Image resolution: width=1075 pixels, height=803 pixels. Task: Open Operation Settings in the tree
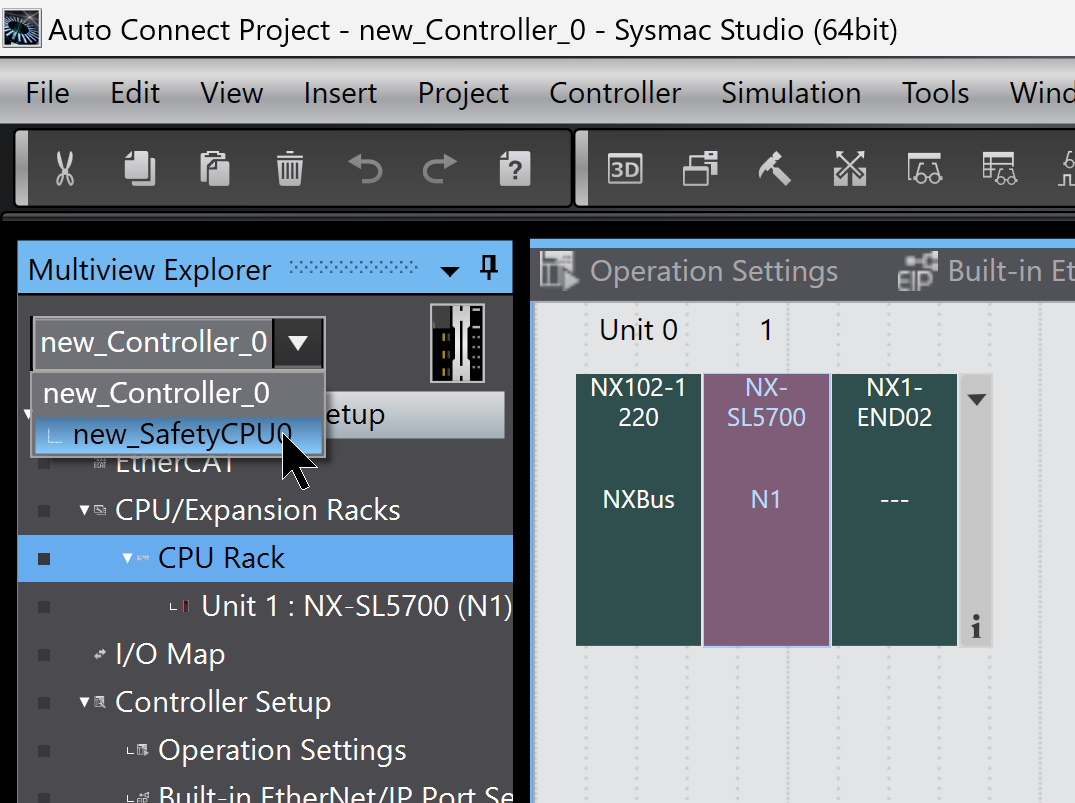tap(282, 750)
